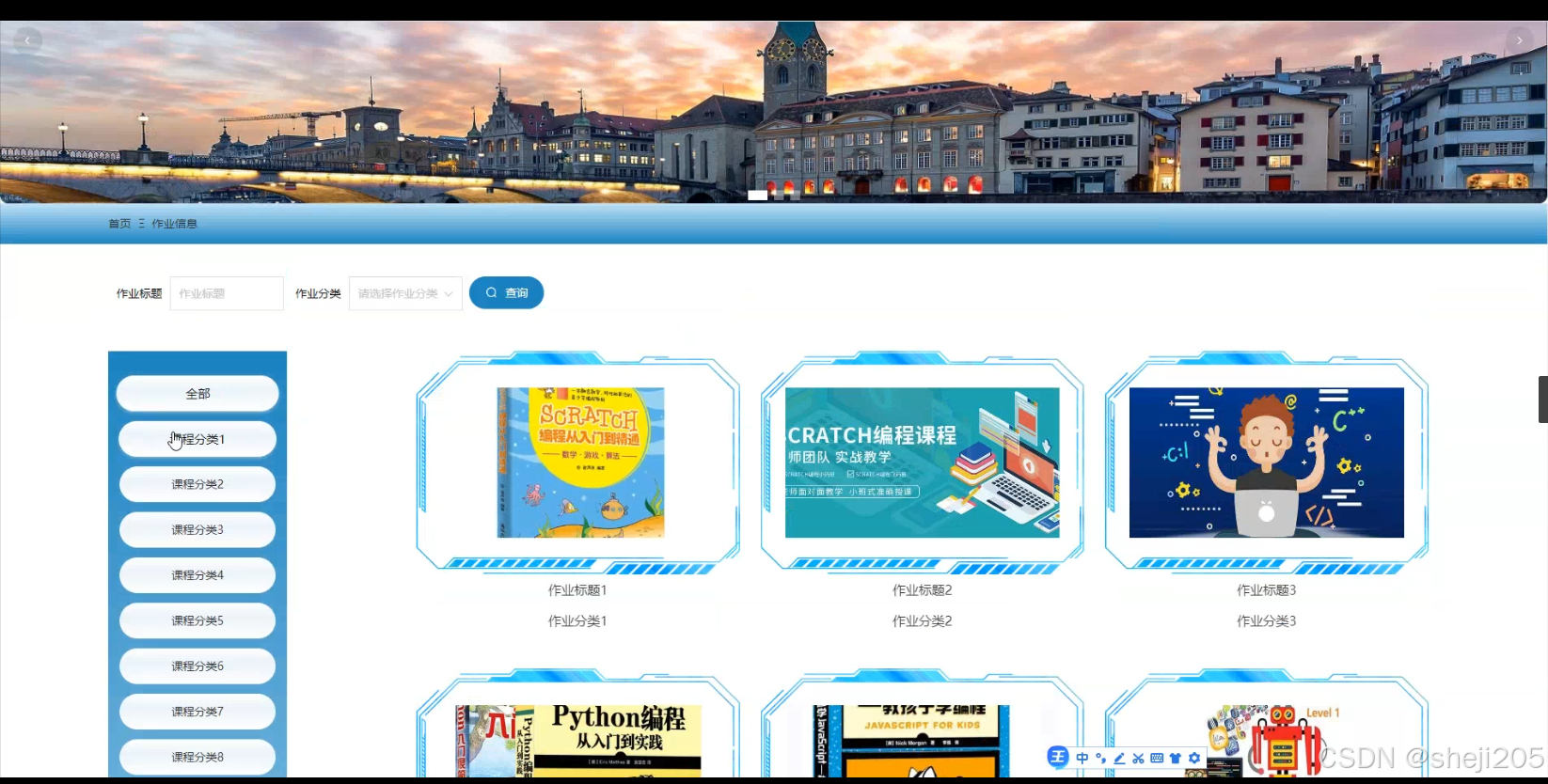1548x784 pixels.
Task: Click the 查询 search button
Action: coord(506,292)
